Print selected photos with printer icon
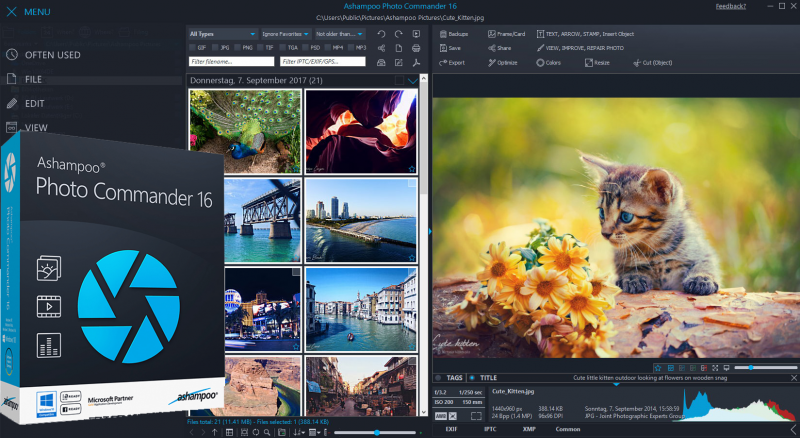 [416, 48]
